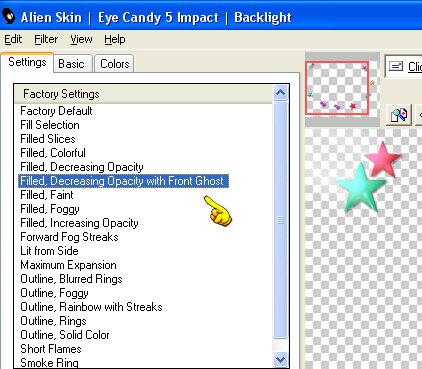Choose 'Outline, Rainbow with Streaks' preset
Screen dimensions: 422x369
pyautogui.click(x=91, y=307)
